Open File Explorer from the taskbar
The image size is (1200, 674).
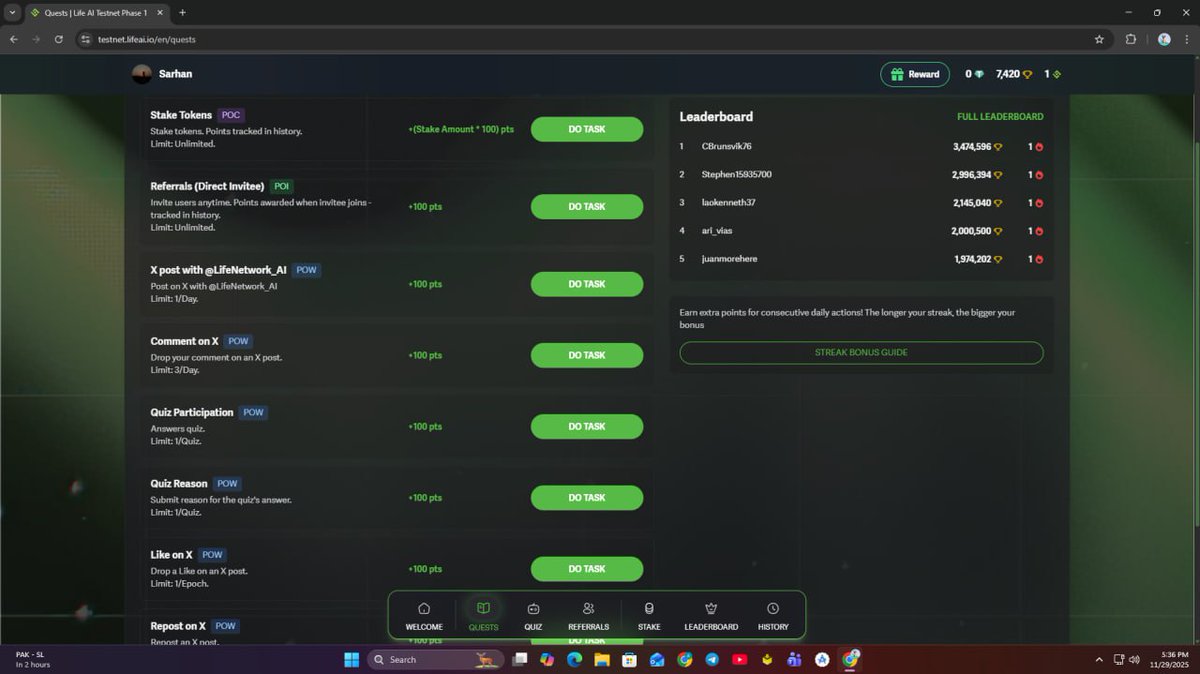tap(602, 659)
